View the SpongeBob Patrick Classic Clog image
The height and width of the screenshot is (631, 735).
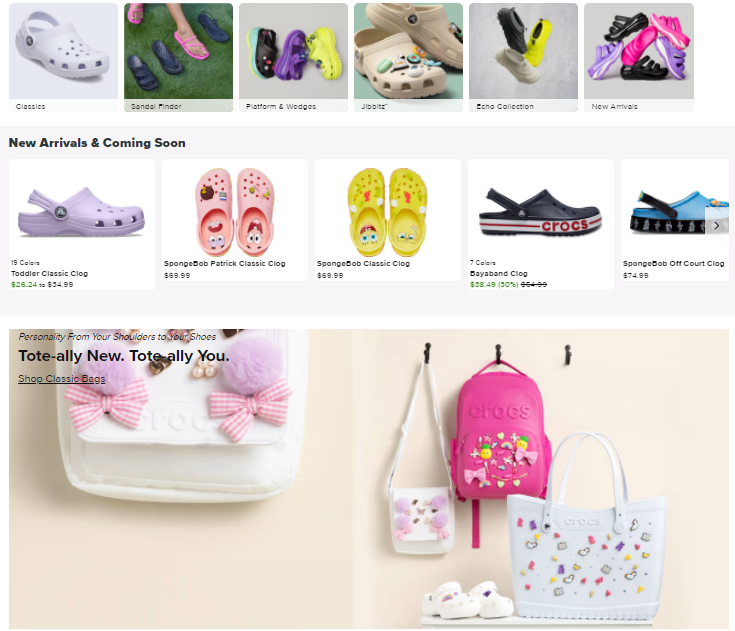coord(235,212)
